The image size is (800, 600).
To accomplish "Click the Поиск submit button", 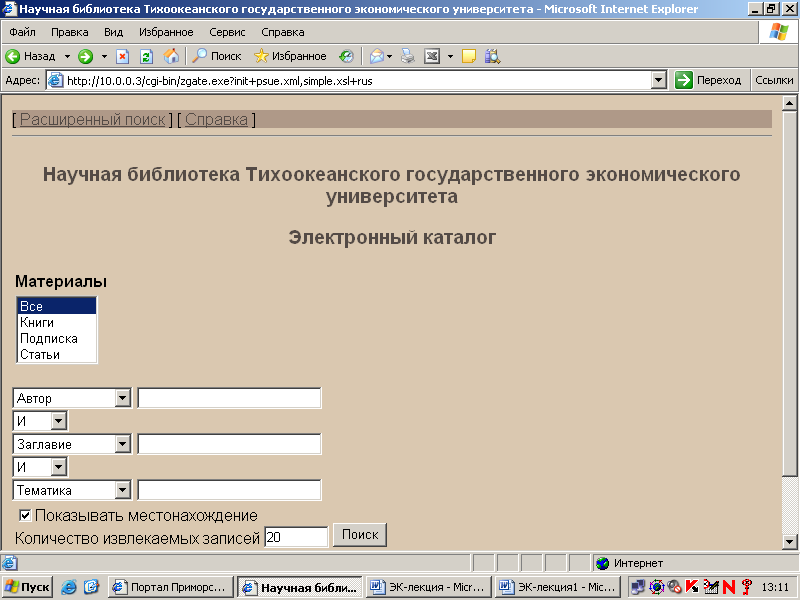I will [x=360, y=535].
